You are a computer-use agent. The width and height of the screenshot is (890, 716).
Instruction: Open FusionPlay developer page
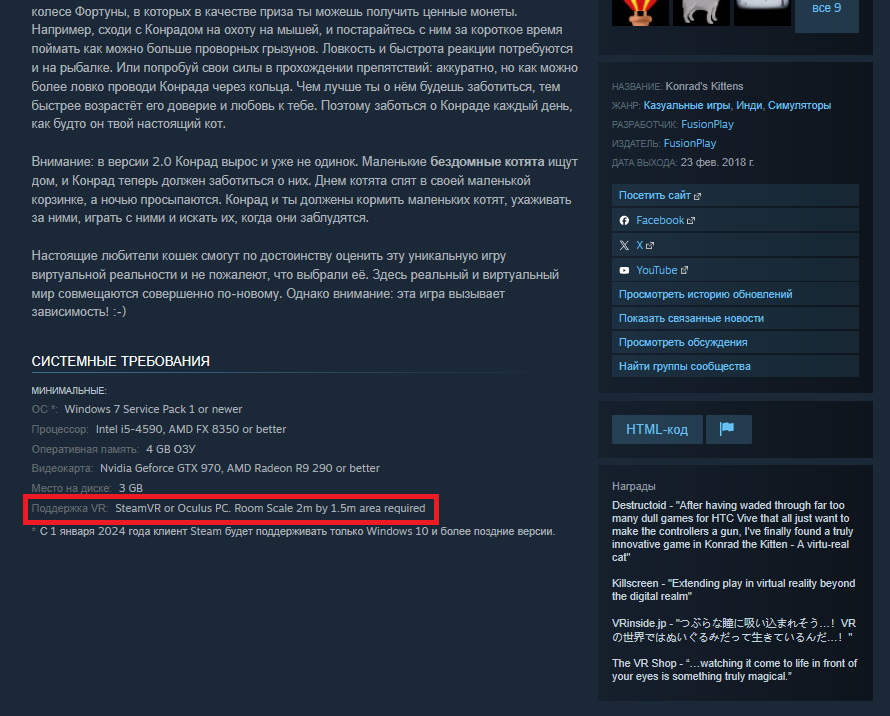click(707, 124)
